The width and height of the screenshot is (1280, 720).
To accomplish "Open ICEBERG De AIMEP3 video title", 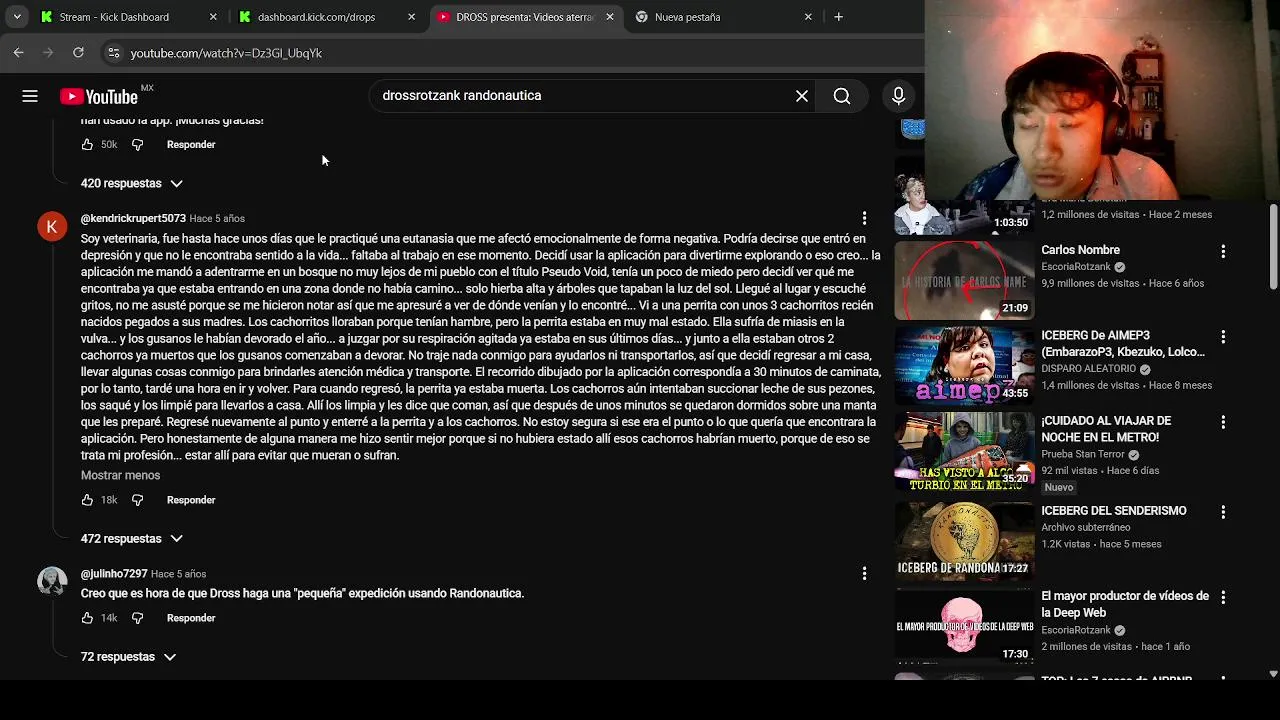I will click(1123, 344).
